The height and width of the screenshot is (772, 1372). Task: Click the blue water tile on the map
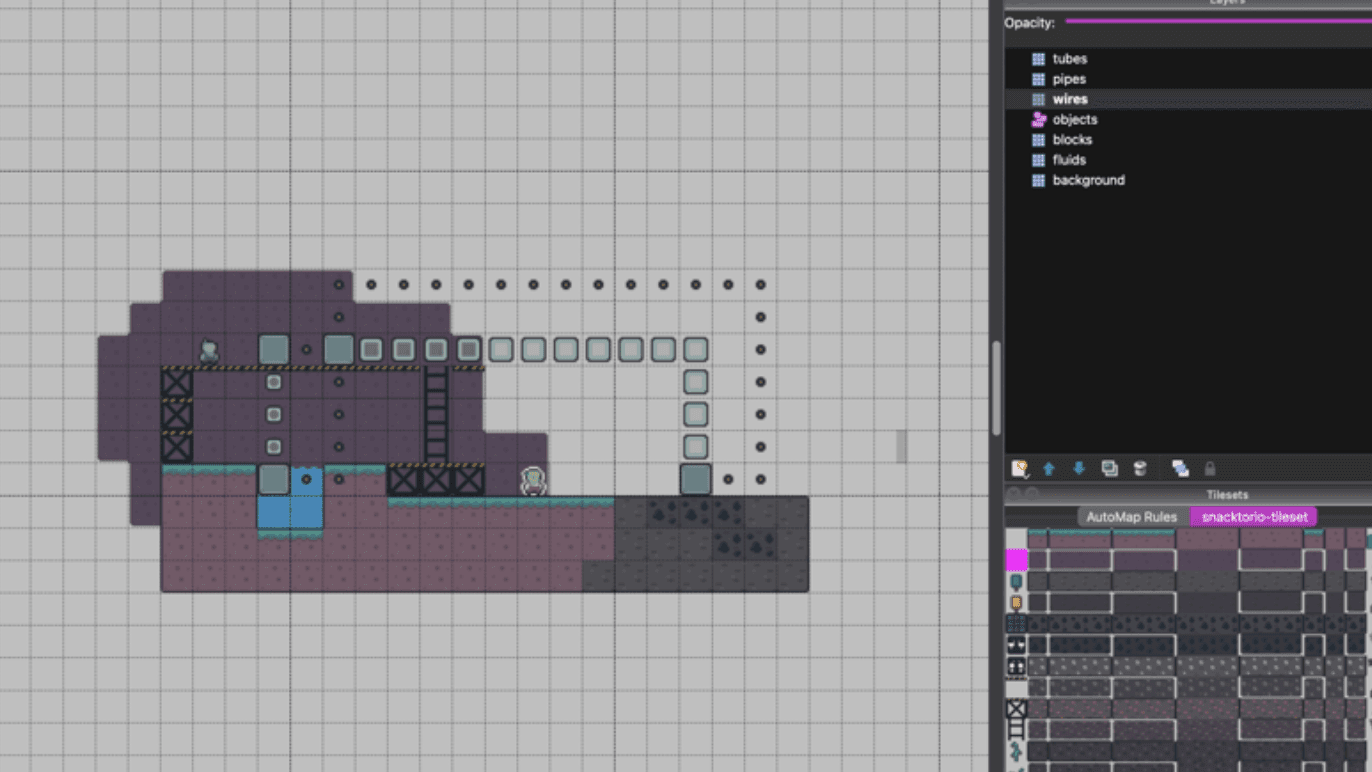(x=291, y=511)
